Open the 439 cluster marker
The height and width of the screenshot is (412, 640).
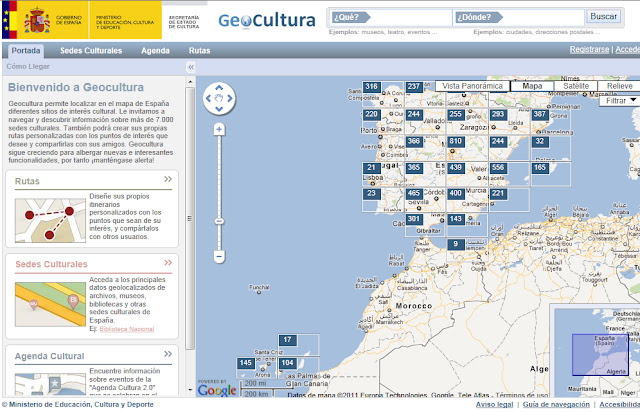click(456, 167)
